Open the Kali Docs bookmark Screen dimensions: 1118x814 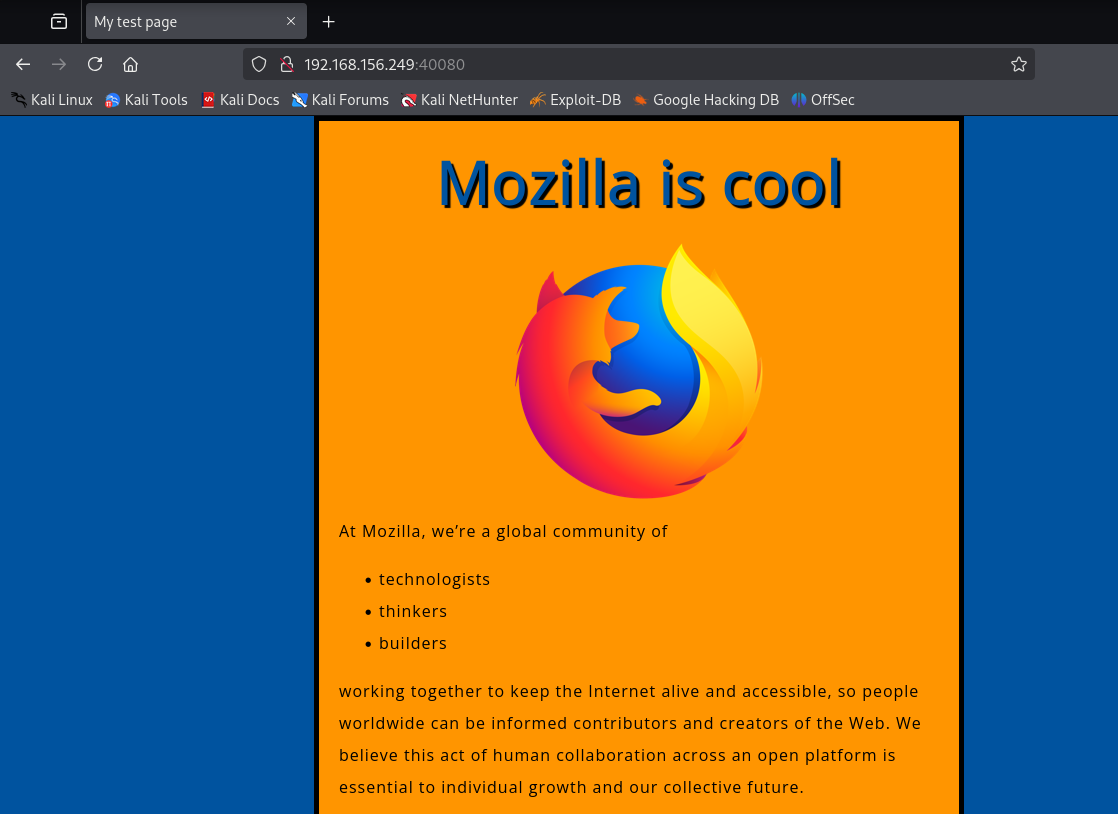(240, 100)
